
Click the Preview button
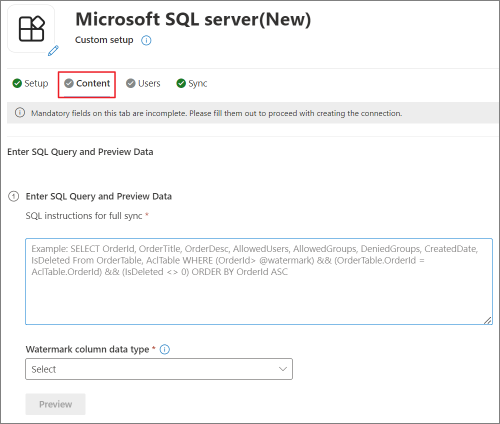[x=55, y=404]
